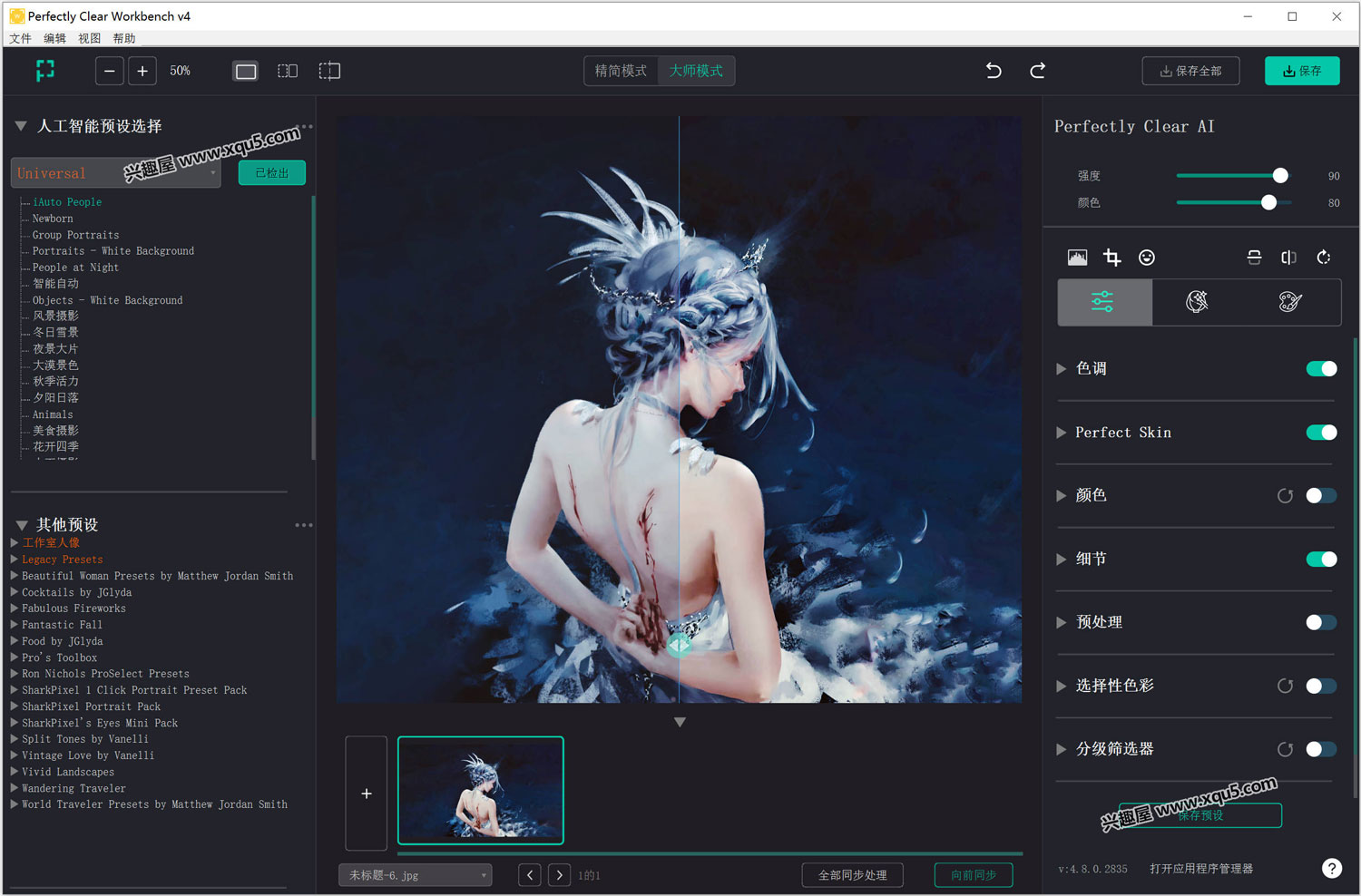Click the Perfectly Clear logo icon
This screenshot has width=1361, height=896.
44,71
